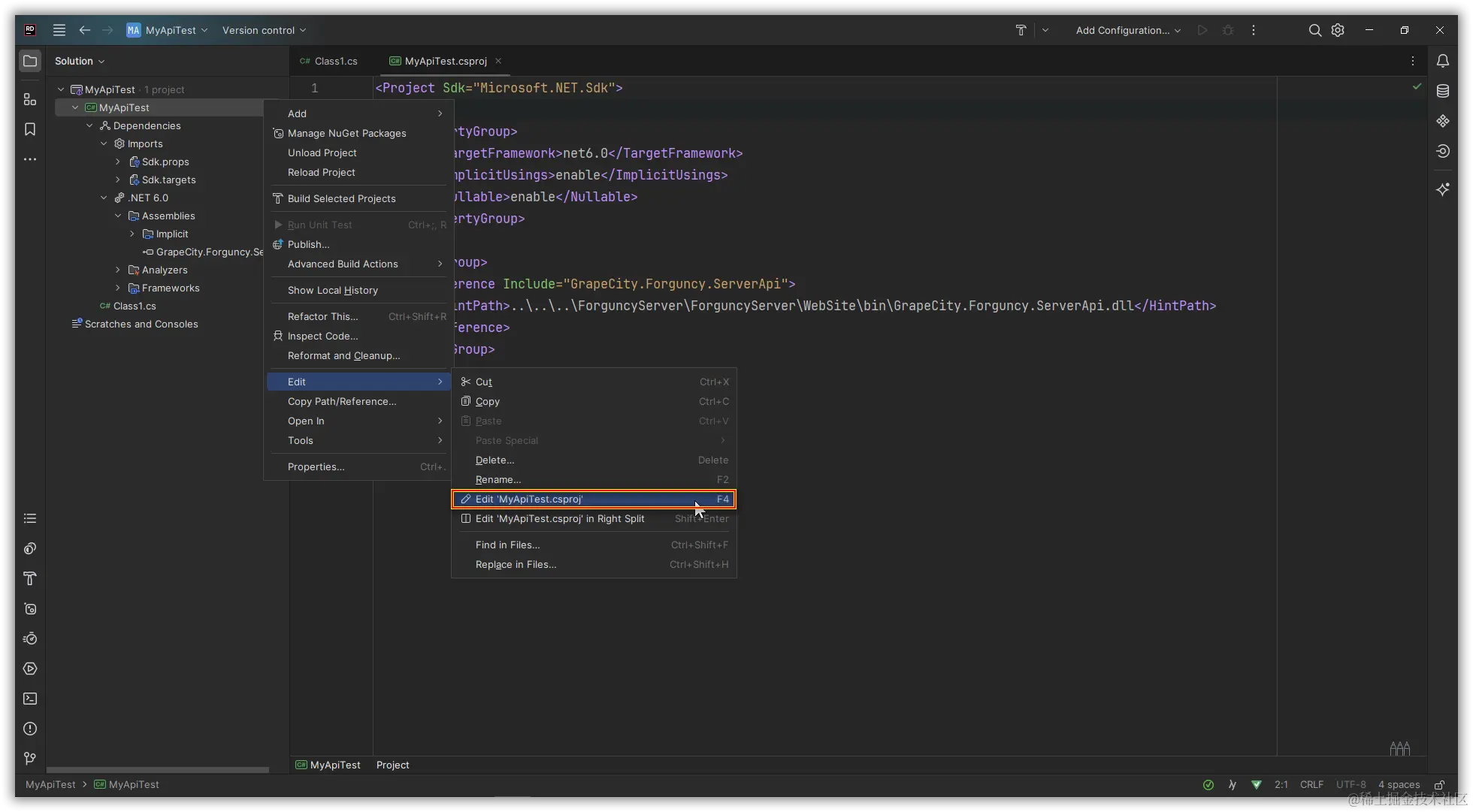Open the Git branch tool window icon

pos(30,759)
